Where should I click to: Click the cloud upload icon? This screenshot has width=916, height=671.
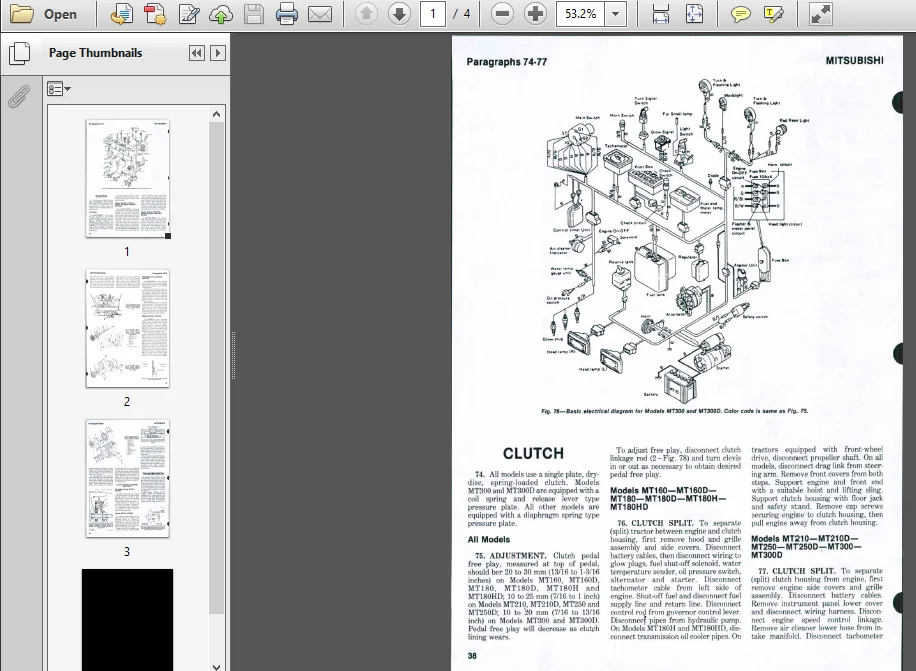(x=221, y=14)
